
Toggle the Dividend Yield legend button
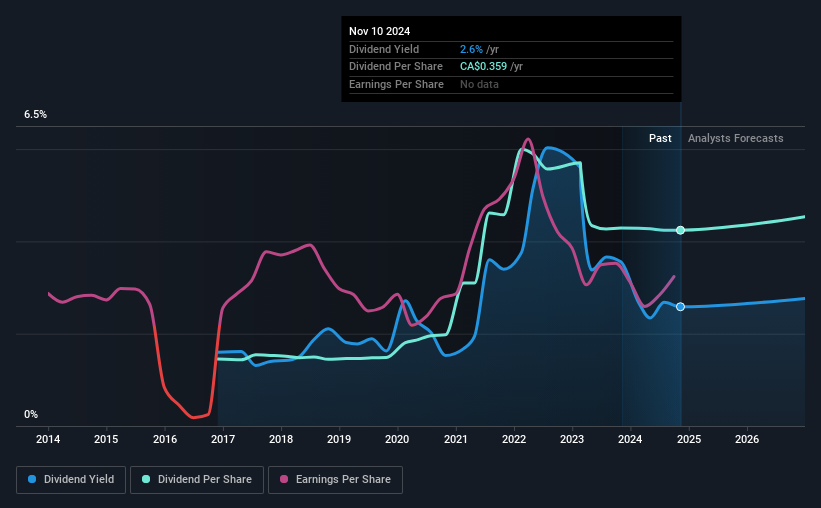click(x=71, y=480)
